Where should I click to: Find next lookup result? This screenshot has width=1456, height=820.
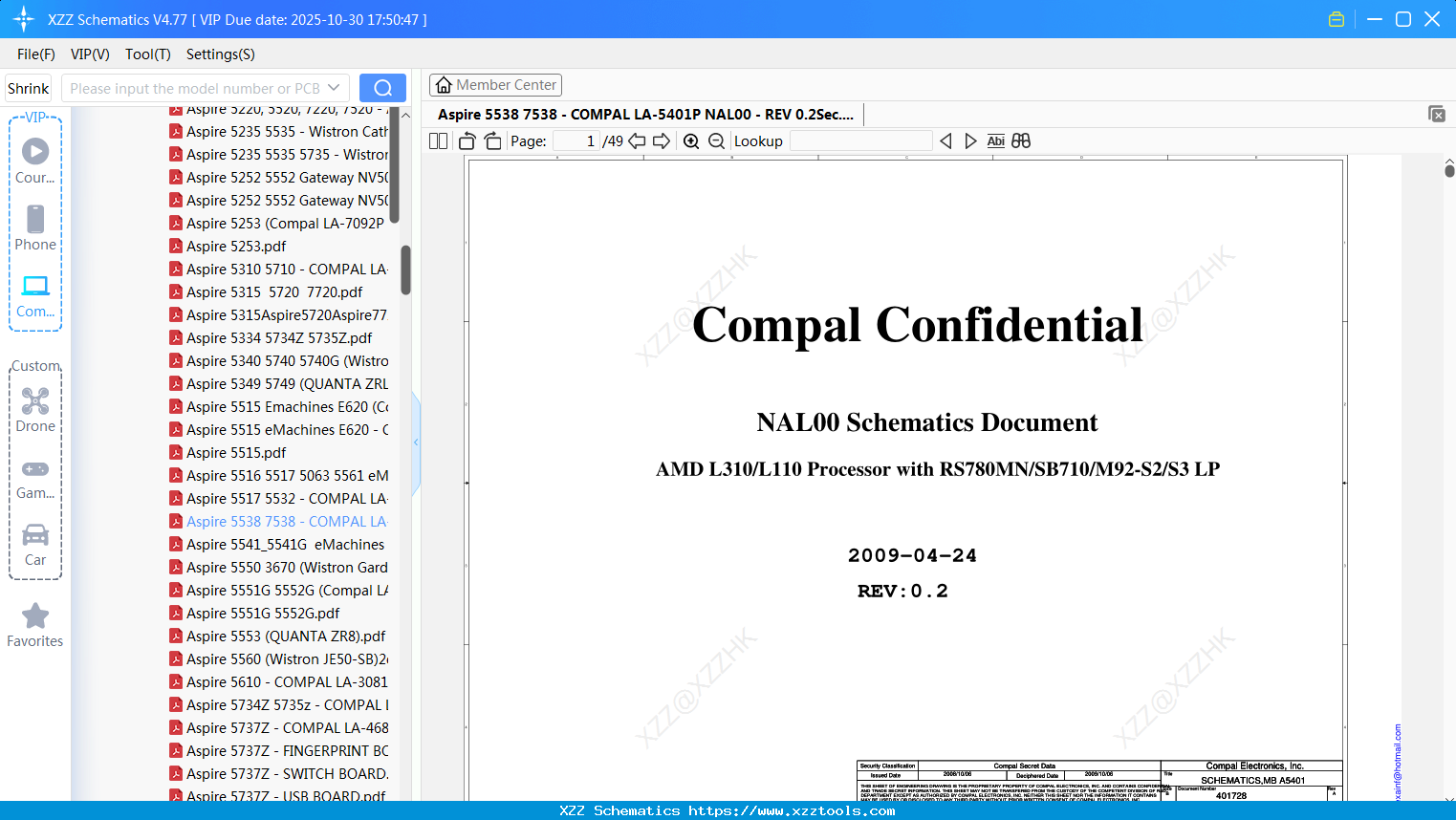970,141
